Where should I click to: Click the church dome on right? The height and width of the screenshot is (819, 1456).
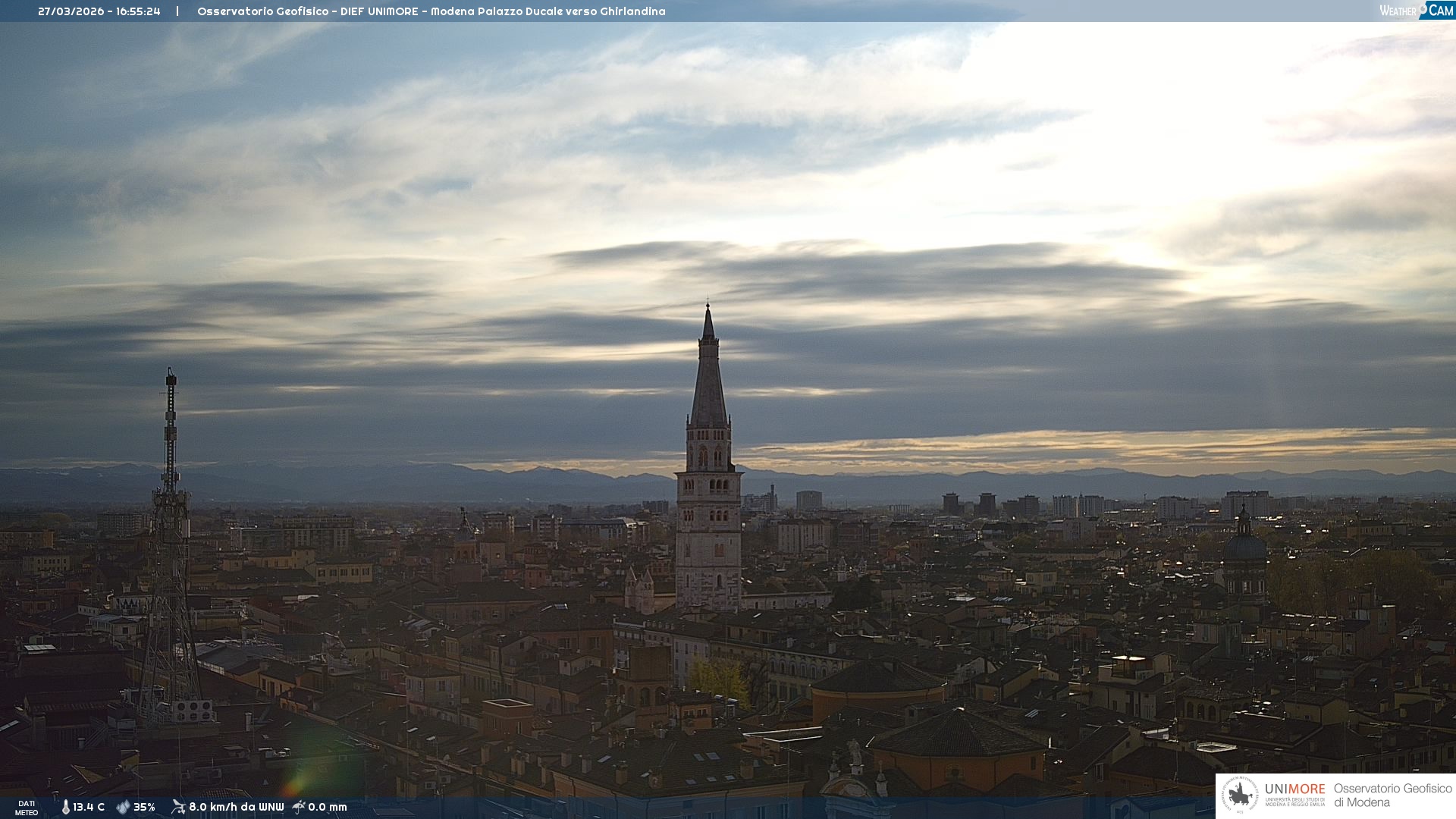click(x=1244, y=546)
